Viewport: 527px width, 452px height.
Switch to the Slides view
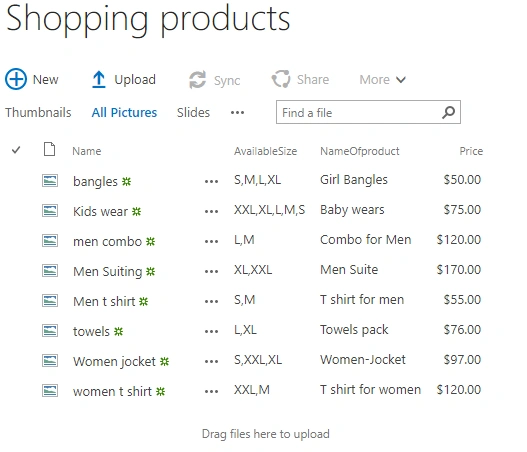pyautogui.click(x=193, y=113)
